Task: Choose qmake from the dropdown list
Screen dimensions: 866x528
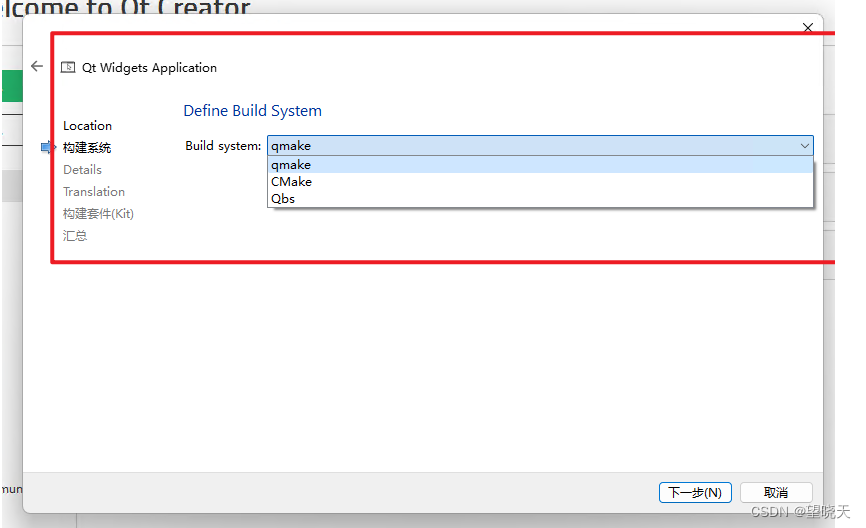Action: click(x=540, y=165)
